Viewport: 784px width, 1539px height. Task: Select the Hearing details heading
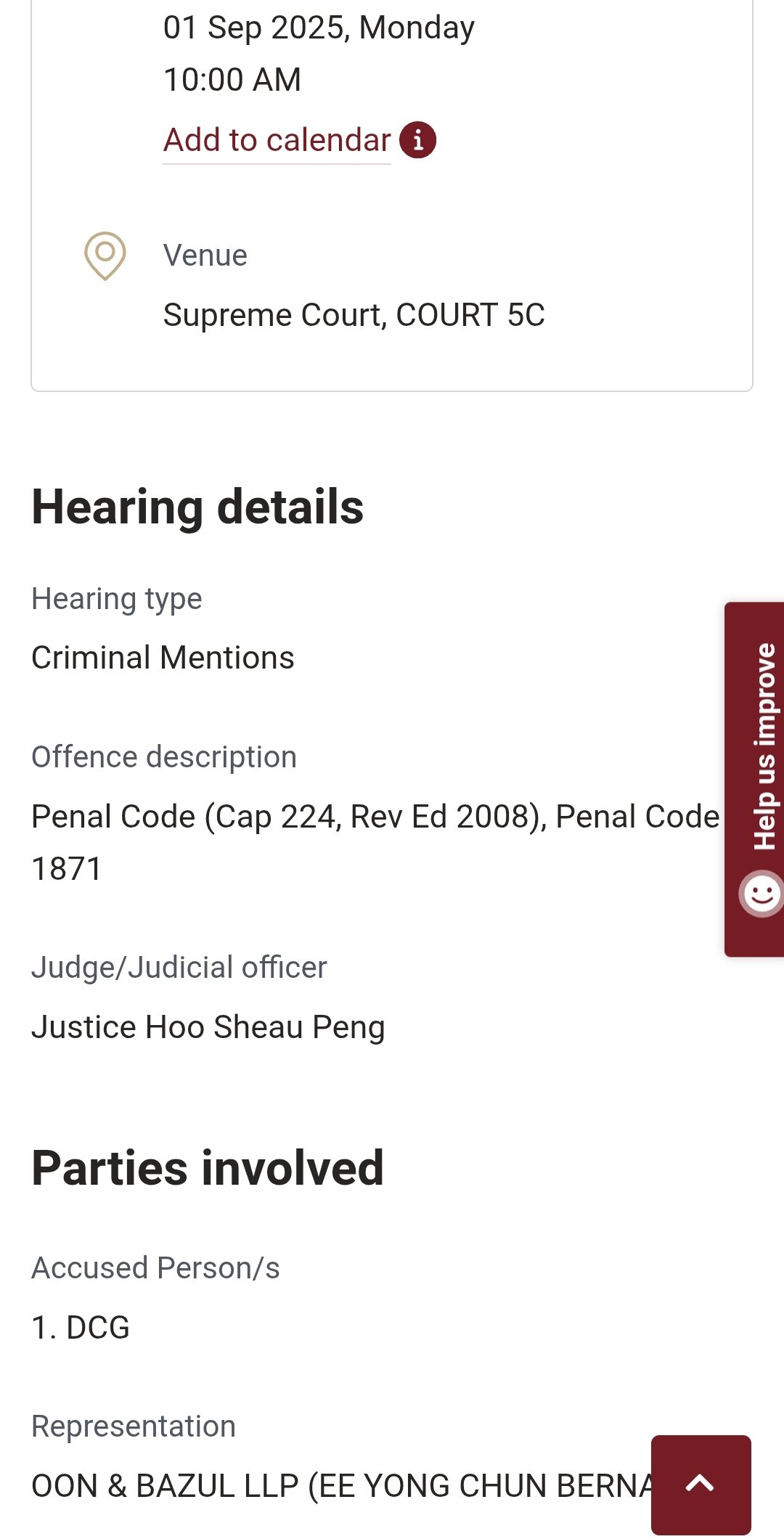[x=197, y=507]
